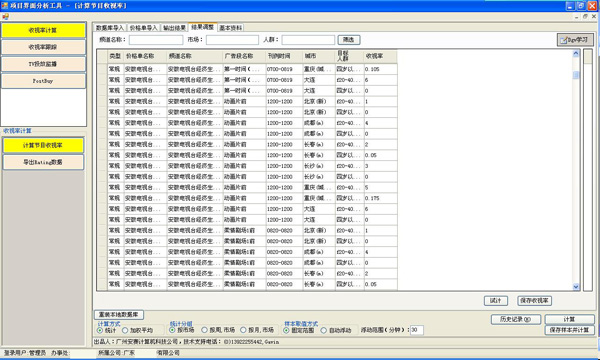The width and height of the screenshot is (600, 360).
Task: Open the child window icon menu below the title bar
Action: coord(5,16)
